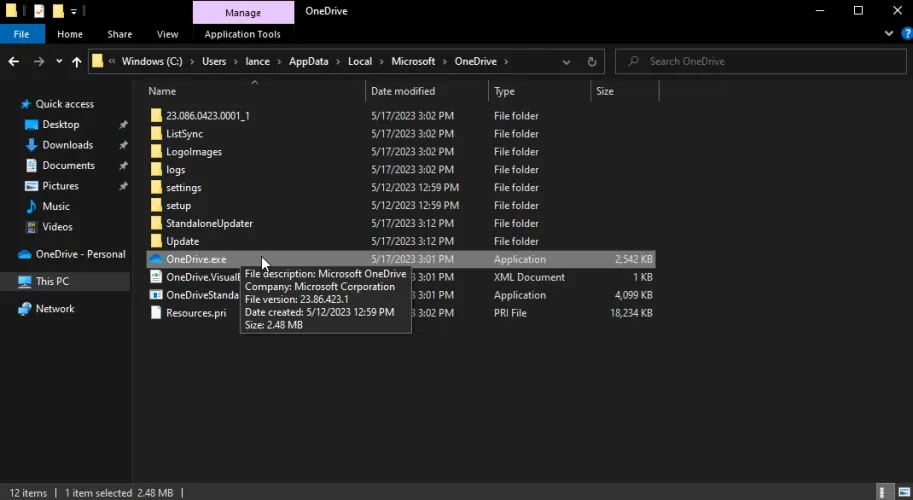Switch to the View ribbon tab
913x500 pixels.
pos(167,34)
